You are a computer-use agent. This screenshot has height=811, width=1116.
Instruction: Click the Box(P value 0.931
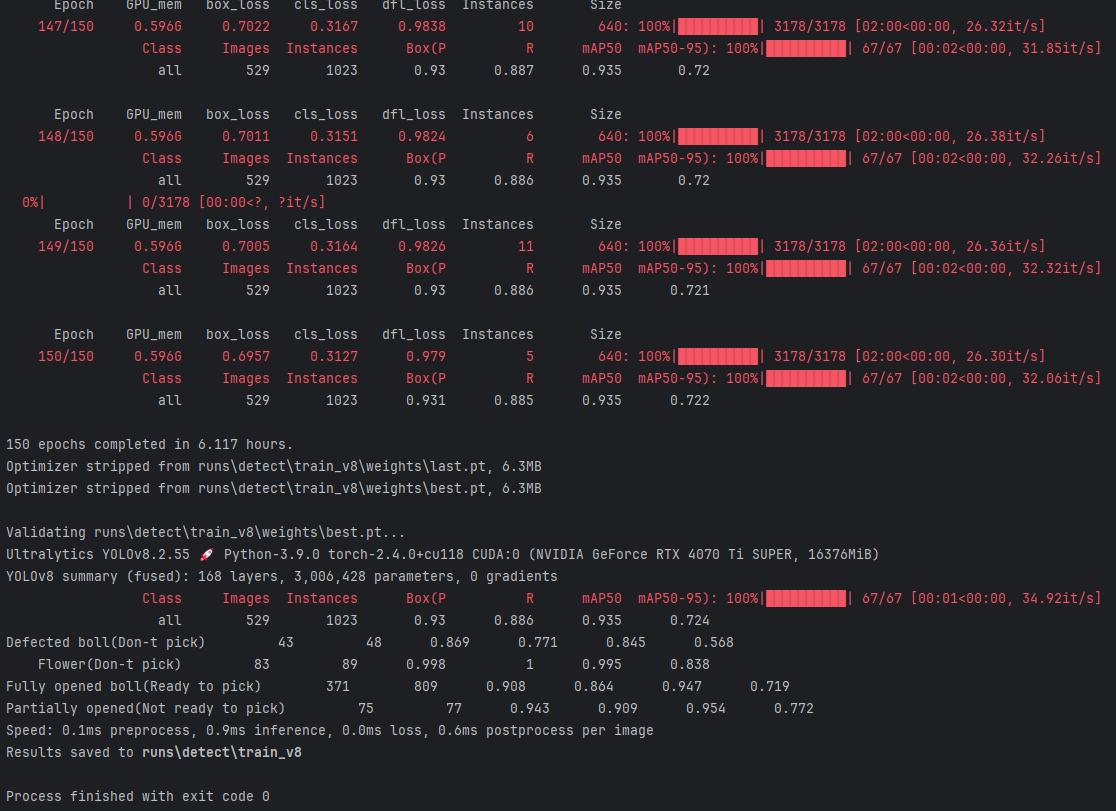(426, 401)
